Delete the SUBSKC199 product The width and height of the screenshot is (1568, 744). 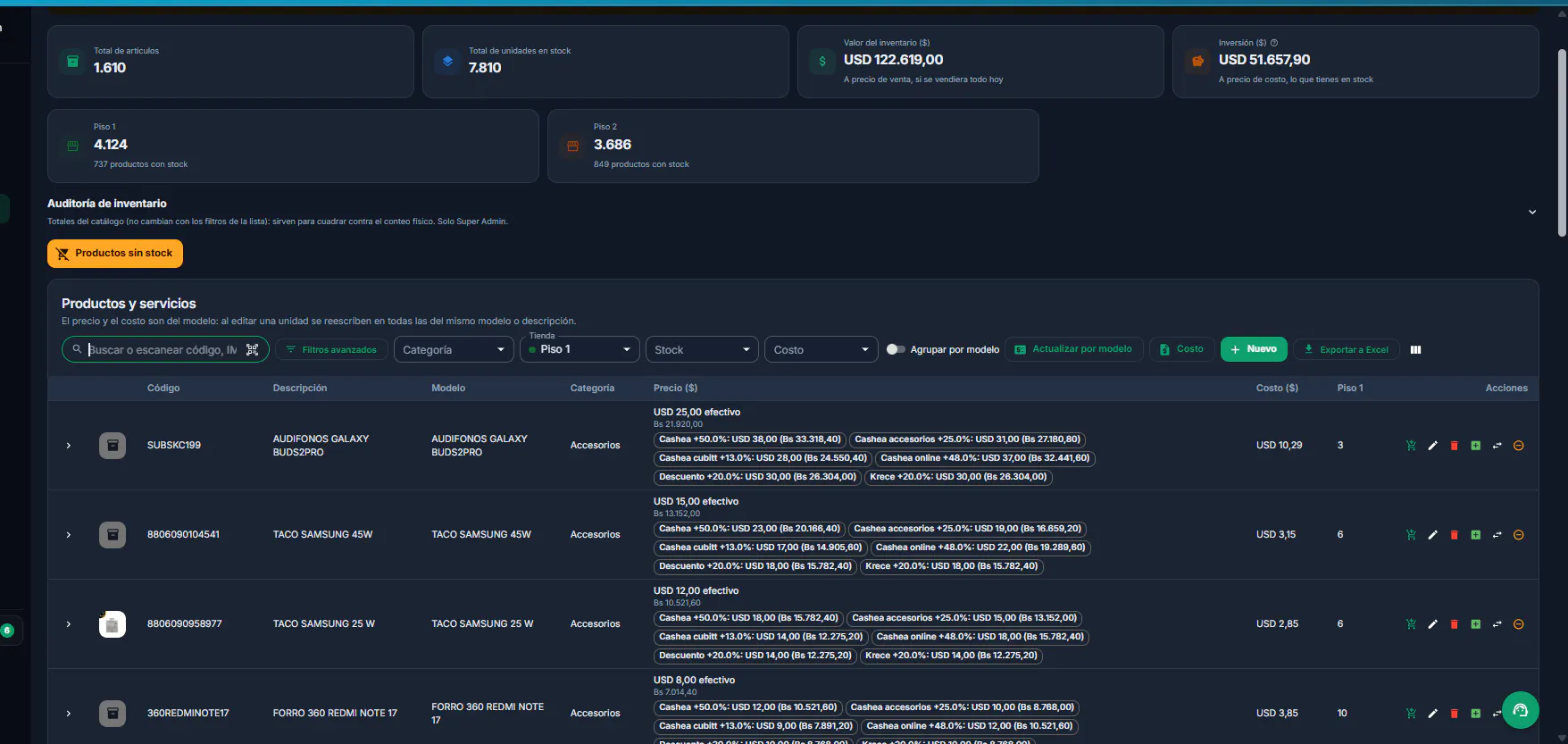[1454, 446]
